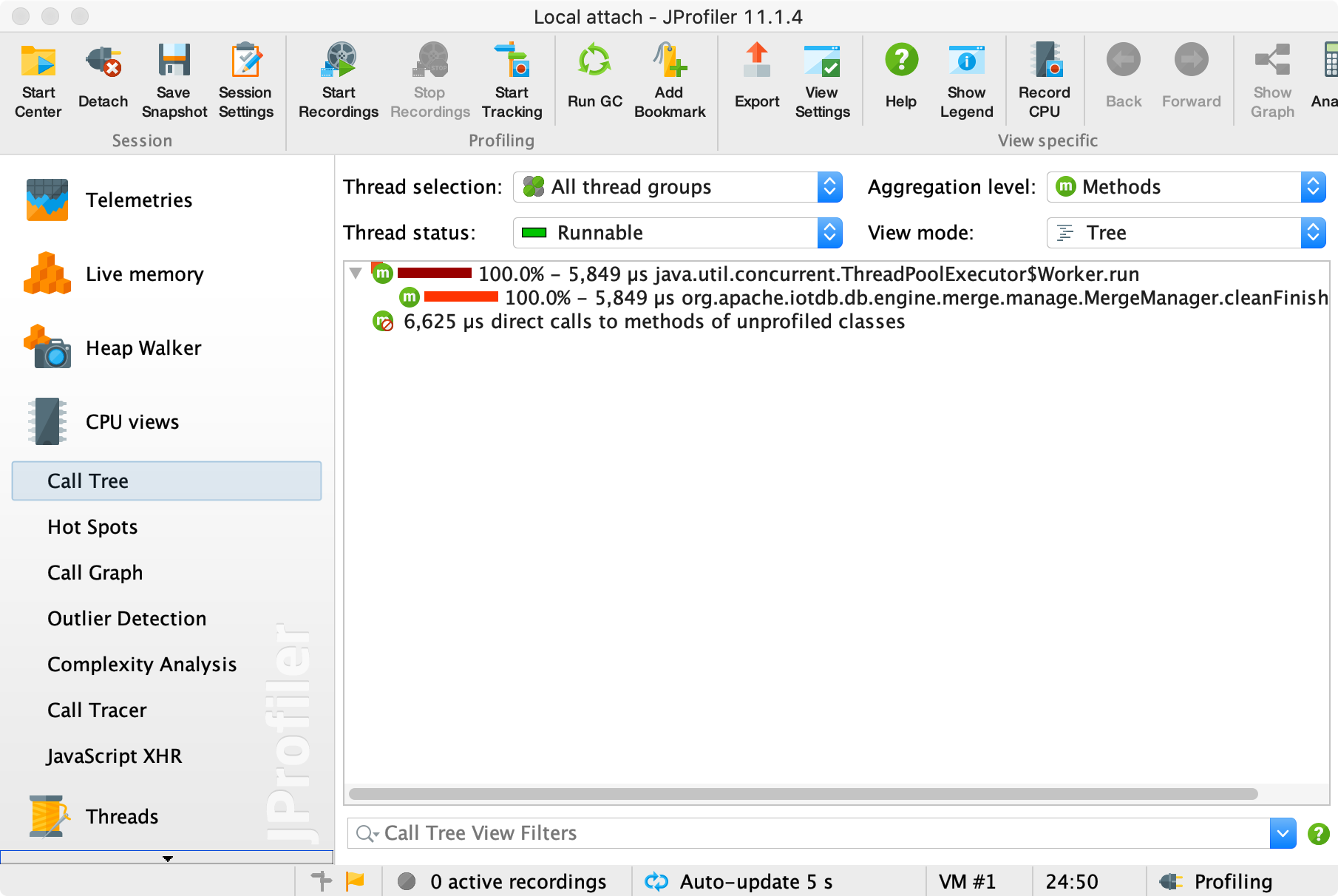The width and height of the screenshot is (1338, 896).
Task: Open Session Settings
Action: click(x=246, y=78)
